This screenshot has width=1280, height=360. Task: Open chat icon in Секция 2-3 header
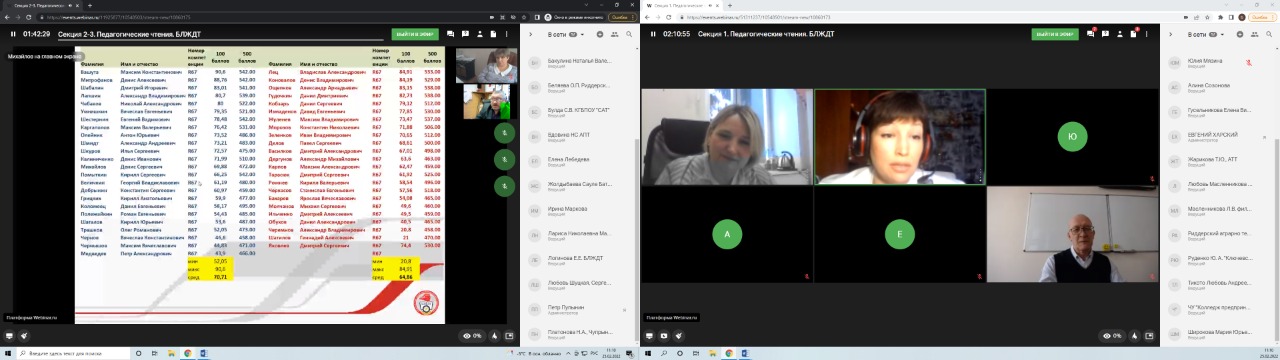click(x=450, y=34)
